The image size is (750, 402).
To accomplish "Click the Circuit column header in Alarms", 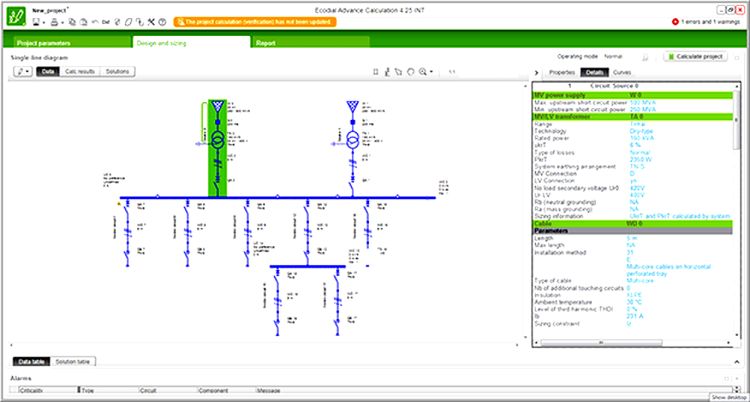I will point(167,391).
